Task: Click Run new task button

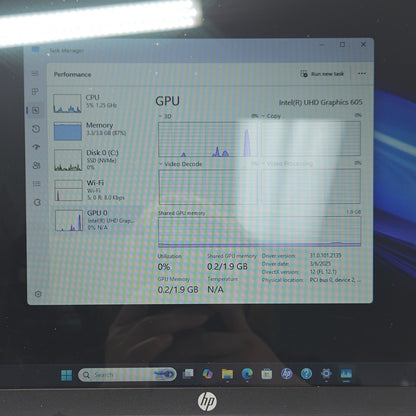Action: click(322, 74)
